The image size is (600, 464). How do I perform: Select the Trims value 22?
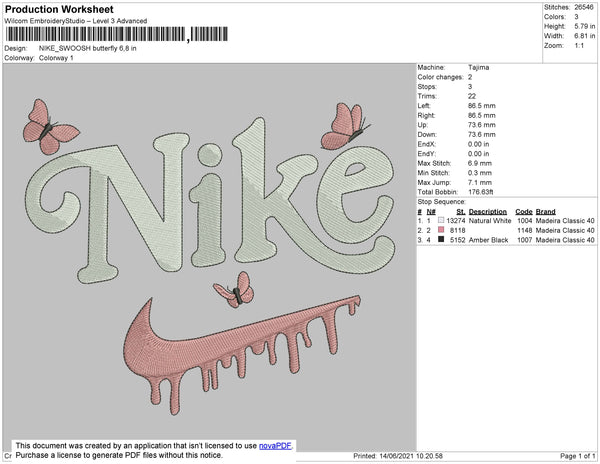(472, 96)
